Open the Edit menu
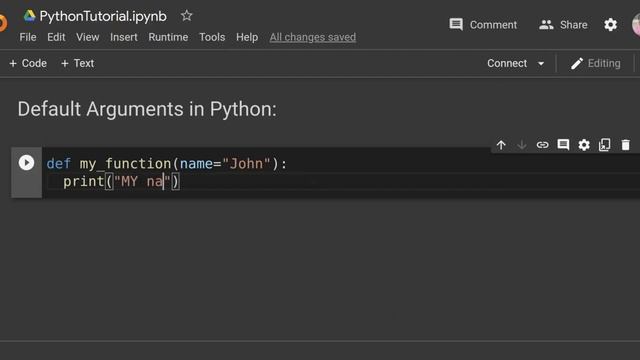The height and width of the screenshot is (360, 640). coord(56,37)
